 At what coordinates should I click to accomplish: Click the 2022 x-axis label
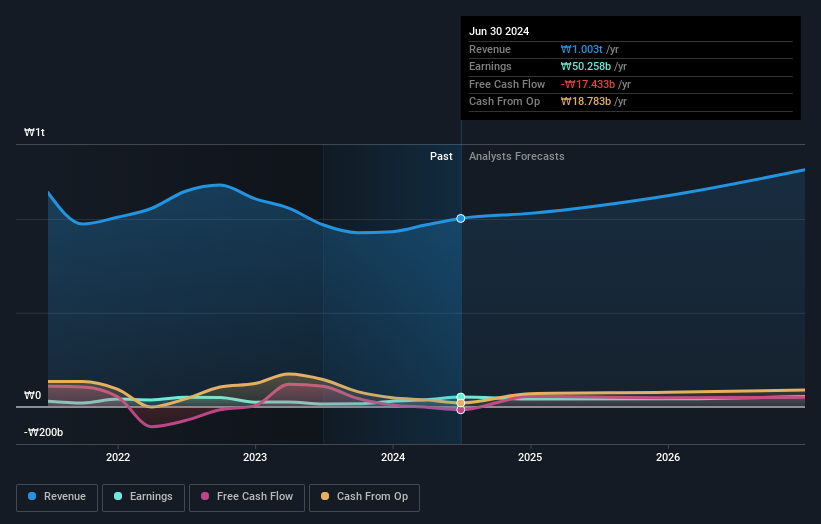118,457
